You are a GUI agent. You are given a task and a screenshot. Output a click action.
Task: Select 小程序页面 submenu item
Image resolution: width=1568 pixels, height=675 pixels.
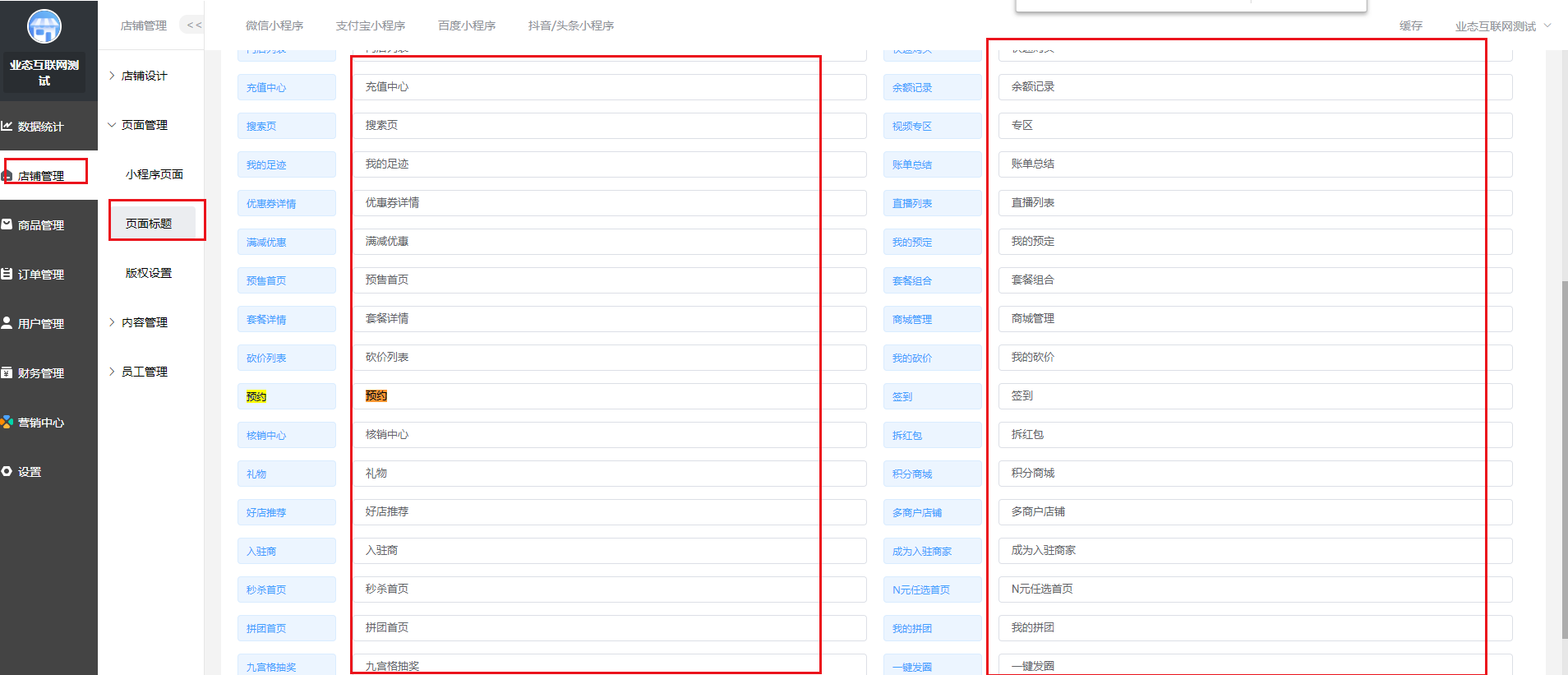click(154, 174)
